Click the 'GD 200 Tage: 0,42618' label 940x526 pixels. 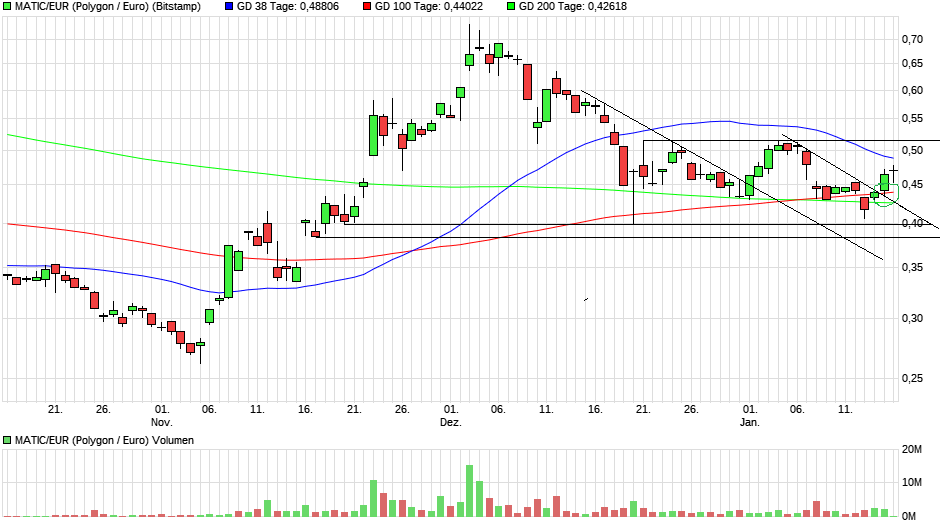coord(573,7)
